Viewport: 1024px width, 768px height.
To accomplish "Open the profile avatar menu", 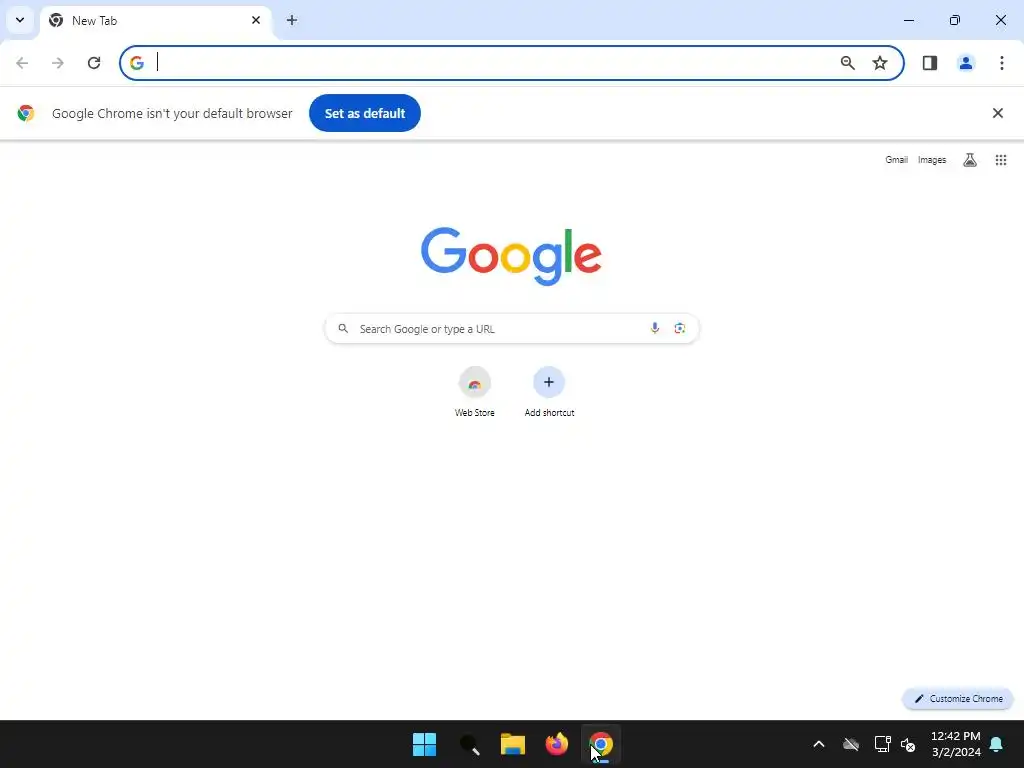I will point(966,63).
